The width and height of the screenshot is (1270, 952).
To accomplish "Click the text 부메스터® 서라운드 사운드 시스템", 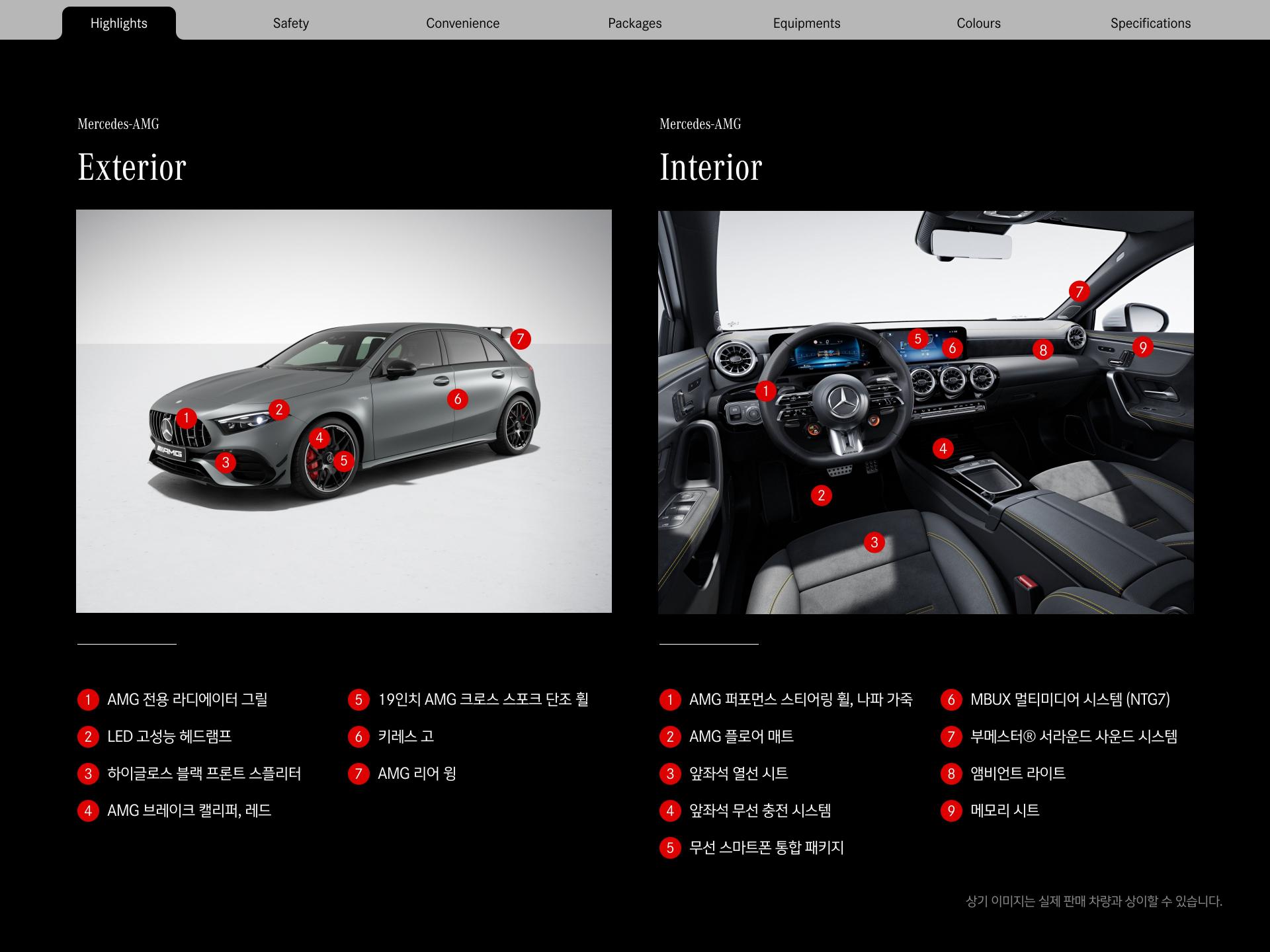I will click(x=1074, y=736).
